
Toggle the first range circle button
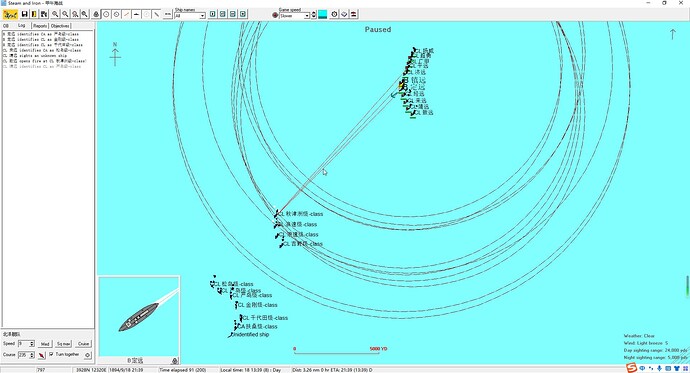coord(106,15)
